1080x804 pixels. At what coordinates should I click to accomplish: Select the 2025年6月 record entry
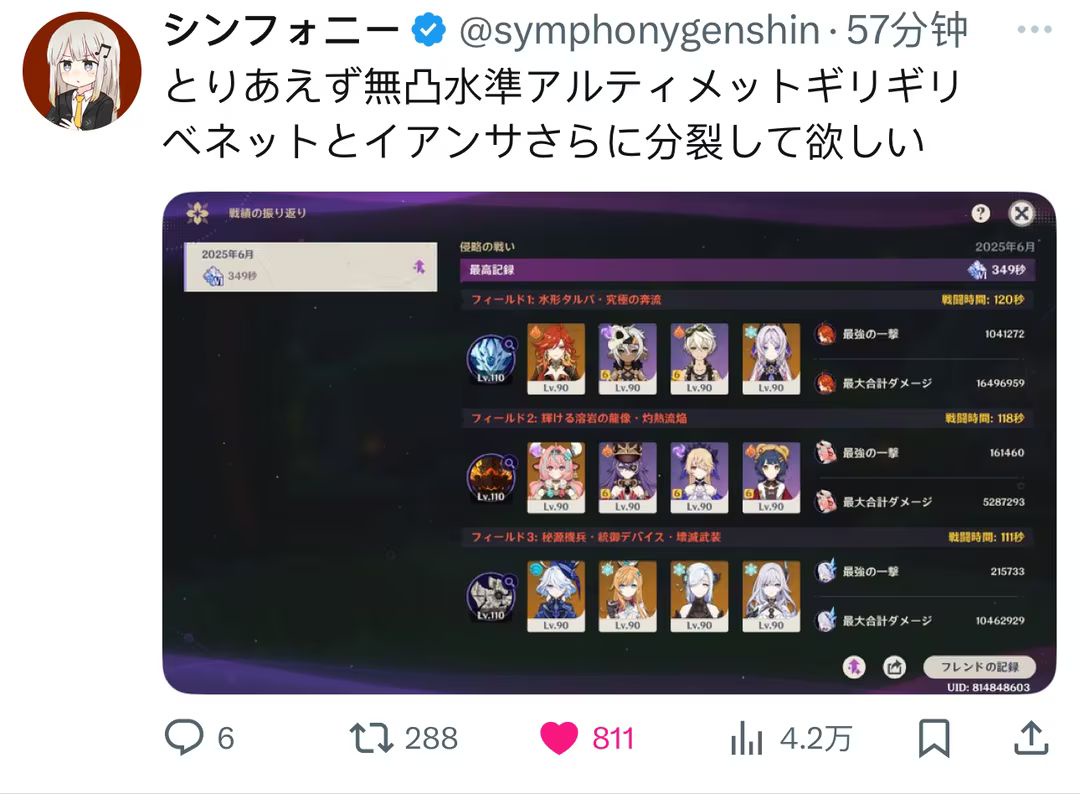311,267
